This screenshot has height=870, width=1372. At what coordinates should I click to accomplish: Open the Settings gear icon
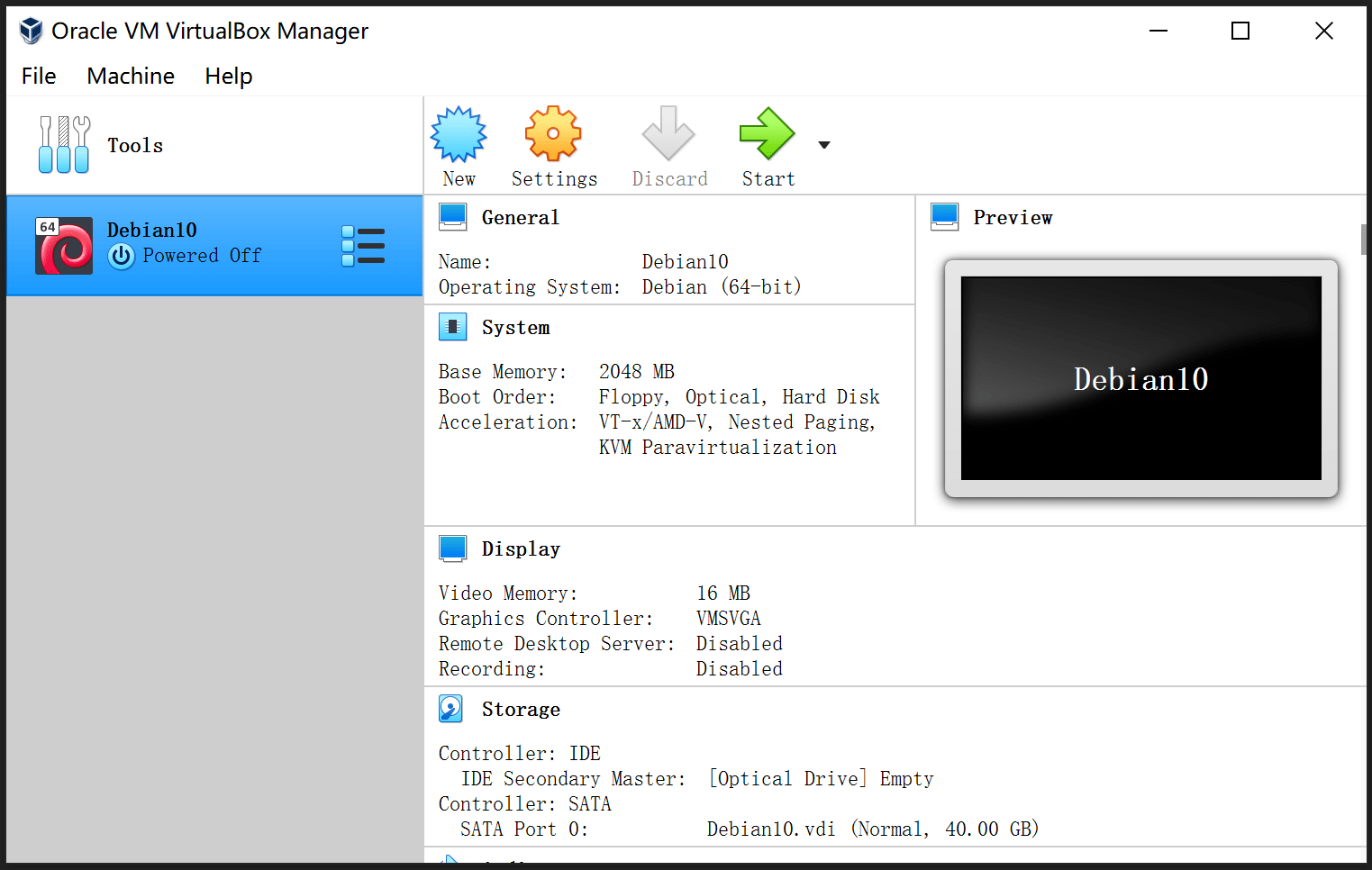click(x=553, y=133)
